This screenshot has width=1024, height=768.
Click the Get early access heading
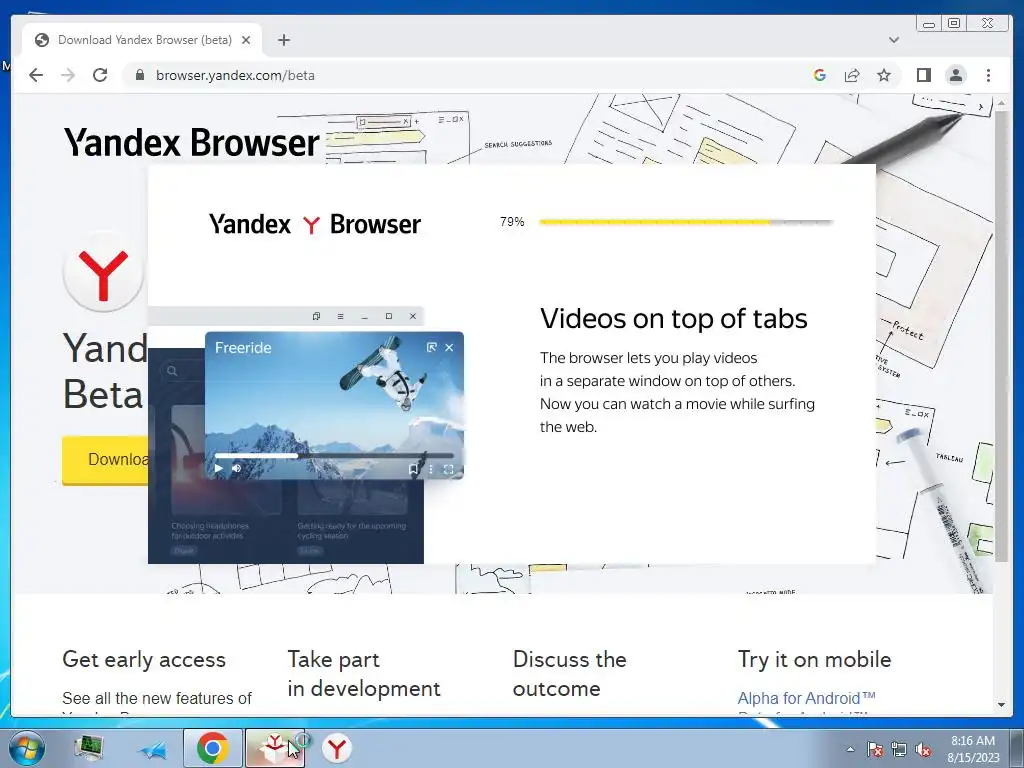tap(144, 659)
